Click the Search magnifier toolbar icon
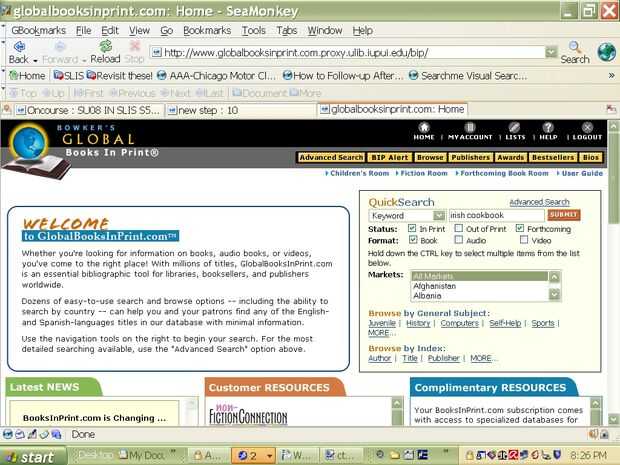The width and height of the screenshot is (620, 465). pyautogui.click(x=575, y=47)
